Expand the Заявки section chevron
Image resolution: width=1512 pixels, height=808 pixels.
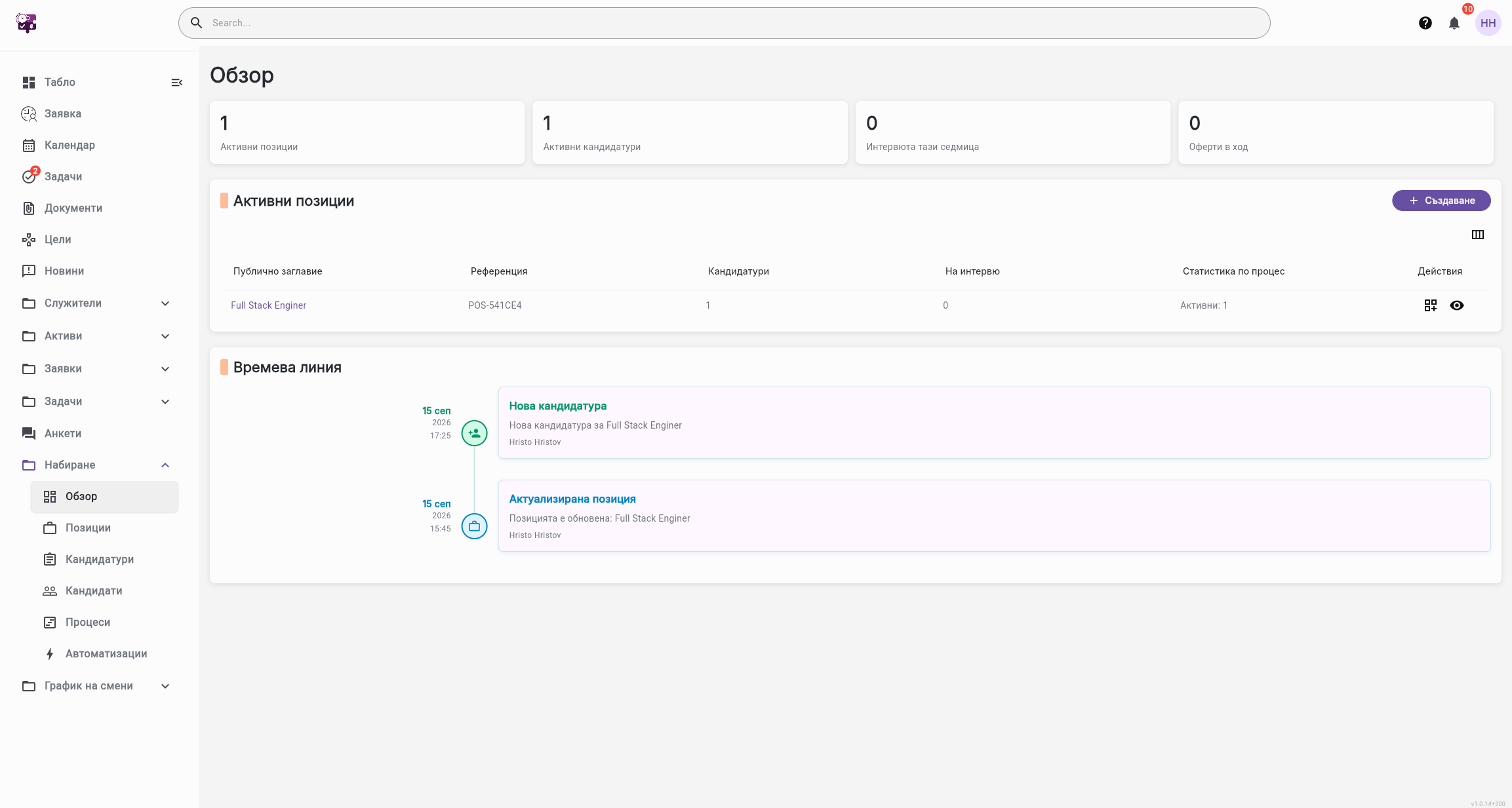(165, 369)
